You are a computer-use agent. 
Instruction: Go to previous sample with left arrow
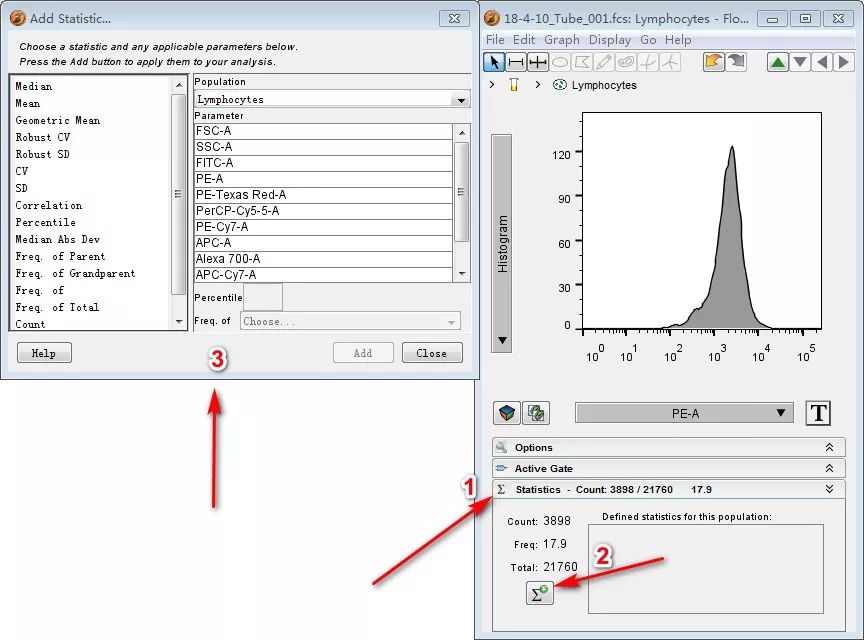pos(822,62)
